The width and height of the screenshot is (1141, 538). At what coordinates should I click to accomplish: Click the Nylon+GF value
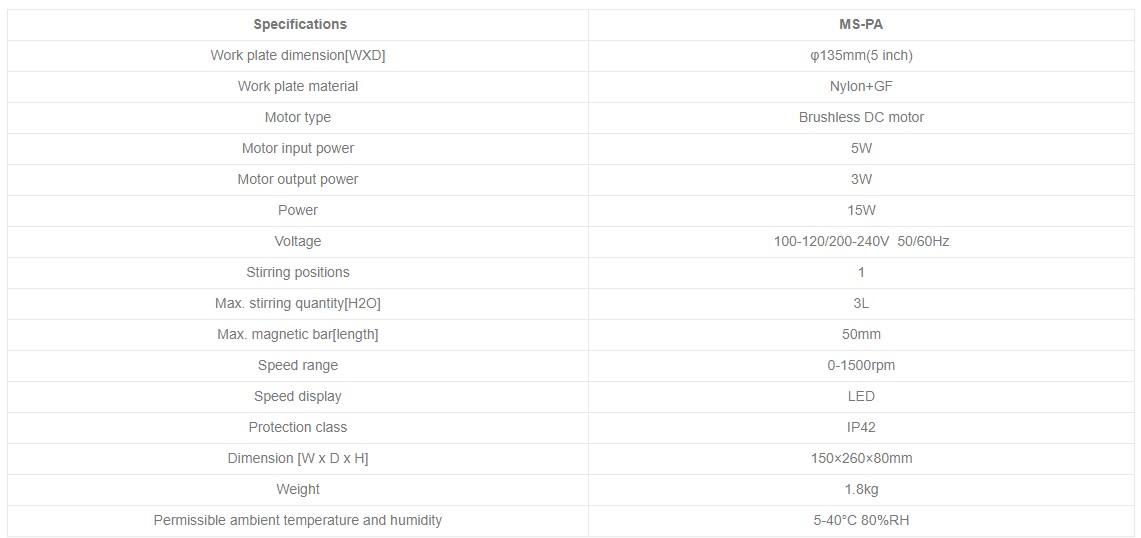(x=861, y=86)
